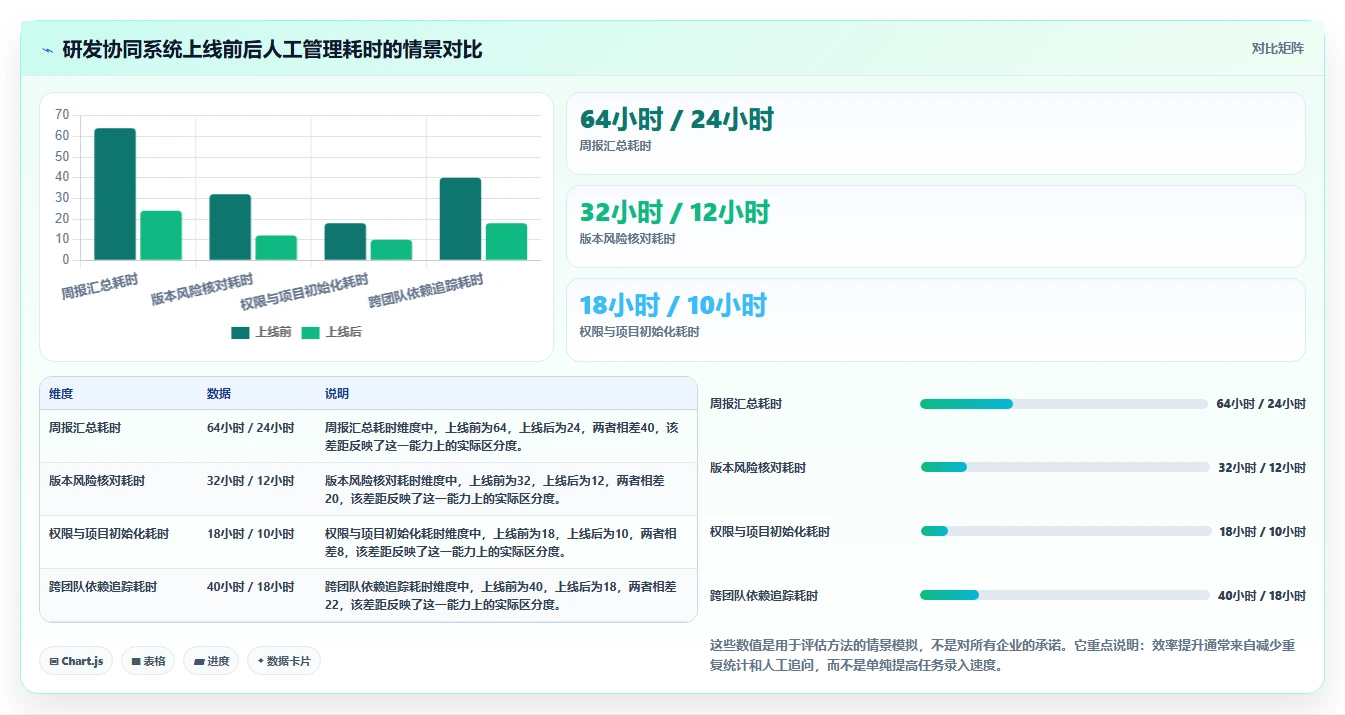Image resolution: width=1345 pixels, height=715 pixels.
Task: Click chart axis label 权限与项目初始化耗时
Action: (x=304, y=291)
